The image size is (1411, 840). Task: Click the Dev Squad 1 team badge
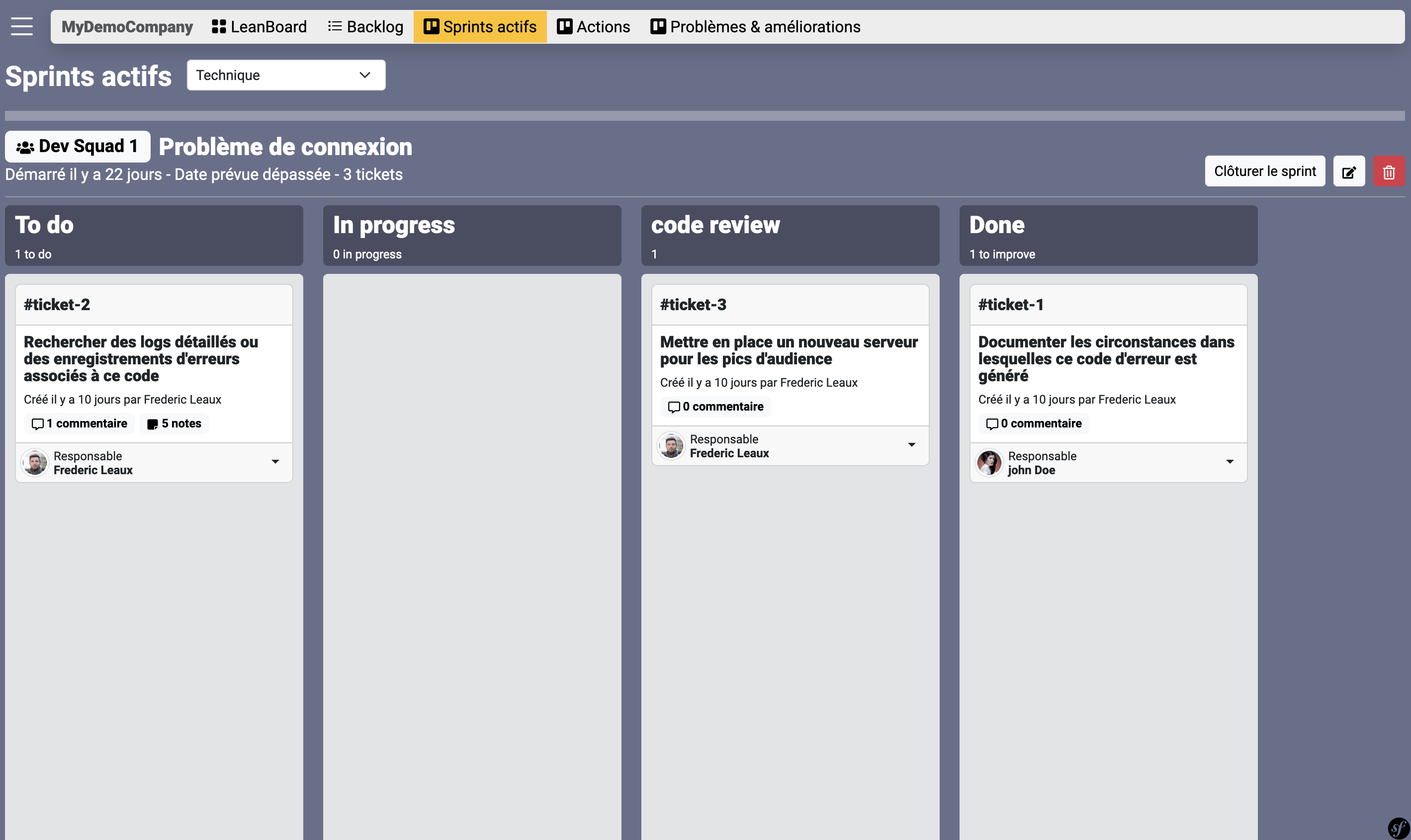78,147
